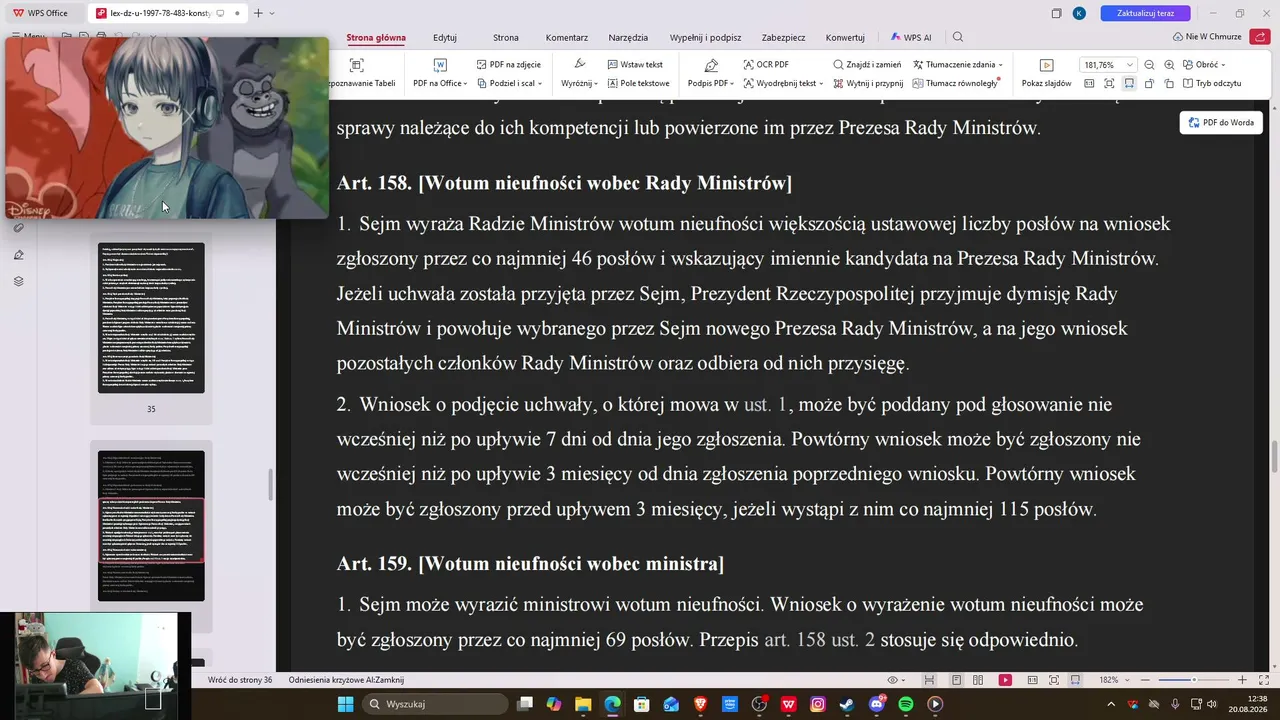1280x720 pixels.
Task: Zoom out with the ribbon minus magnifier
Action: (x=1150, y=64)
